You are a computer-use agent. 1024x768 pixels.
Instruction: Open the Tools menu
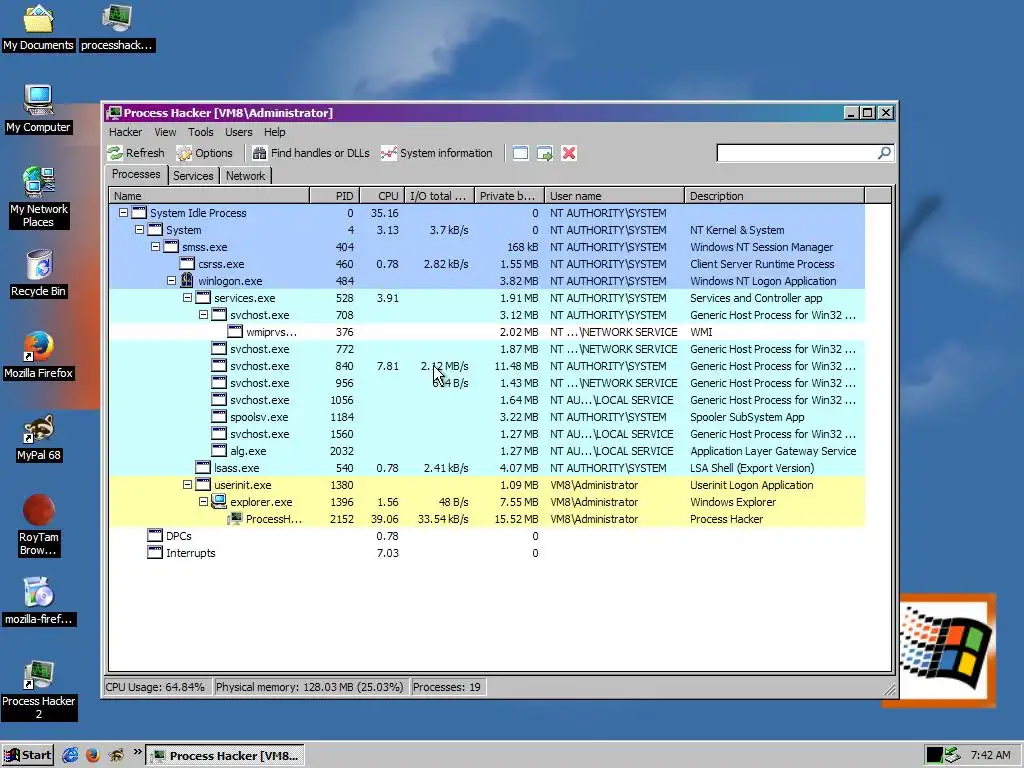(x=200, y=132)
